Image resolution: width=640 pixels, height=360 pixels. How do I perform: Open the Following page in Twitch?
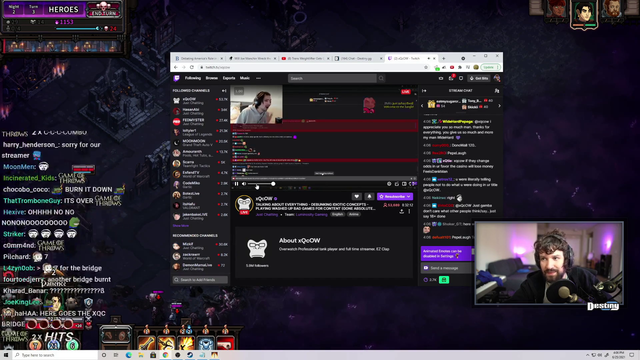click(193, 78)
